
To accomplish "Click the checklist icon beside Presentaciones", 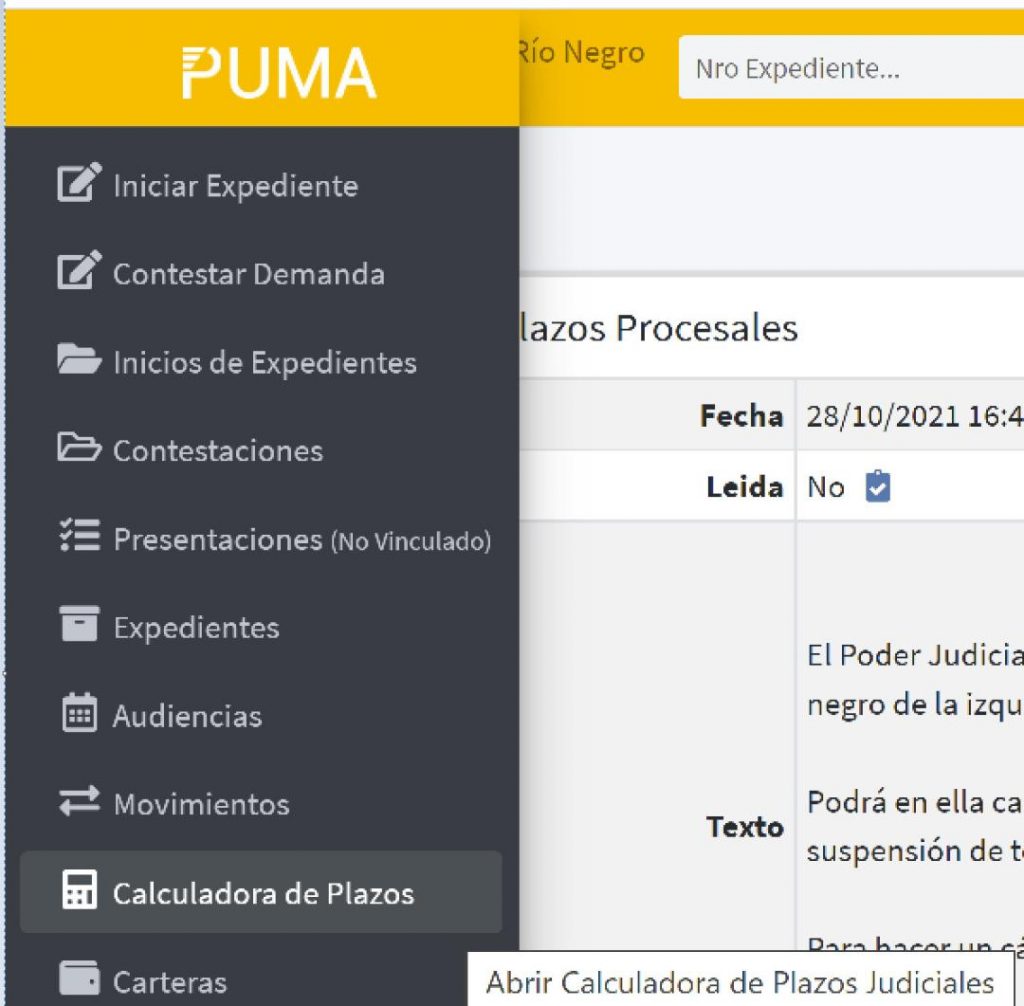I will [x=80, y=535].
